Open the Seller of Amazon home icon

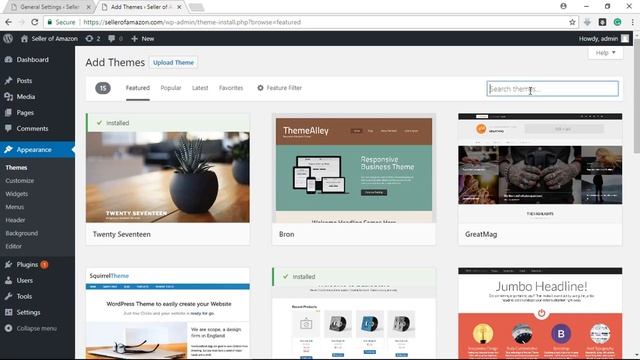coord(24,39)
